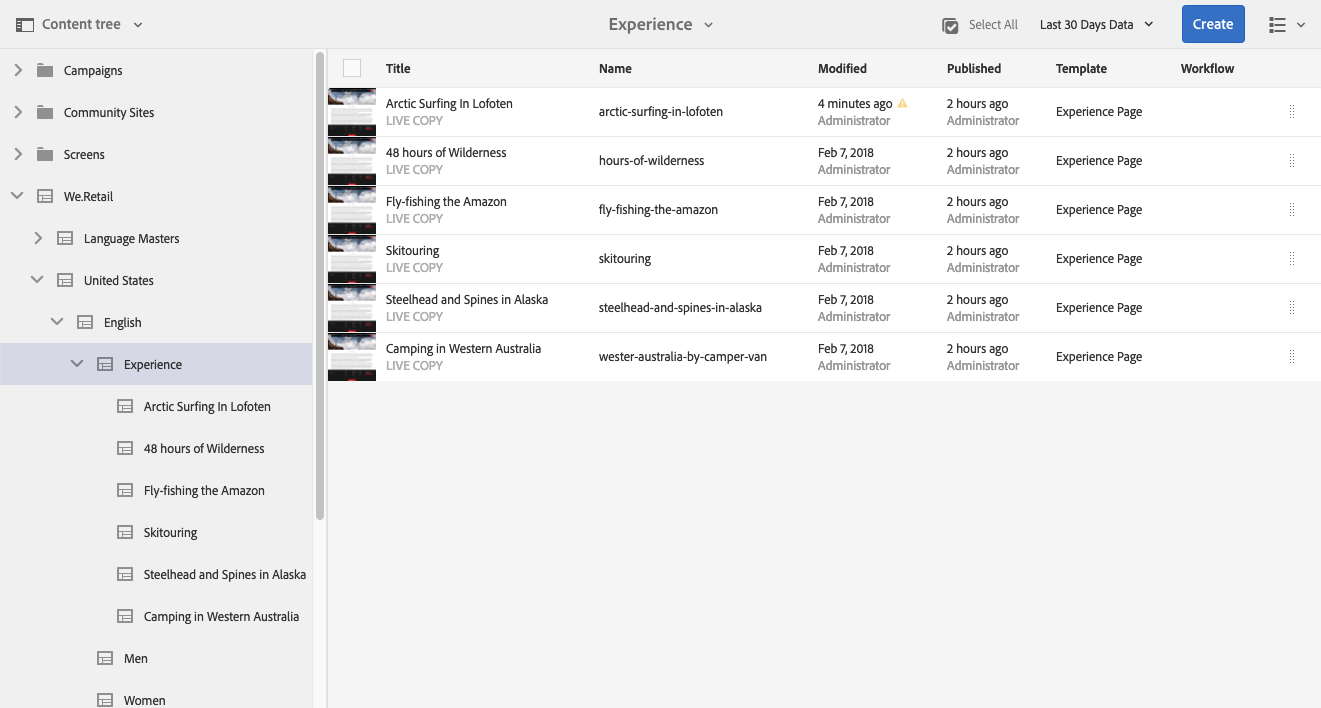
Task: Click the Select All checkmark toggle
Action: pyautogui.click(x=951, y=25)
